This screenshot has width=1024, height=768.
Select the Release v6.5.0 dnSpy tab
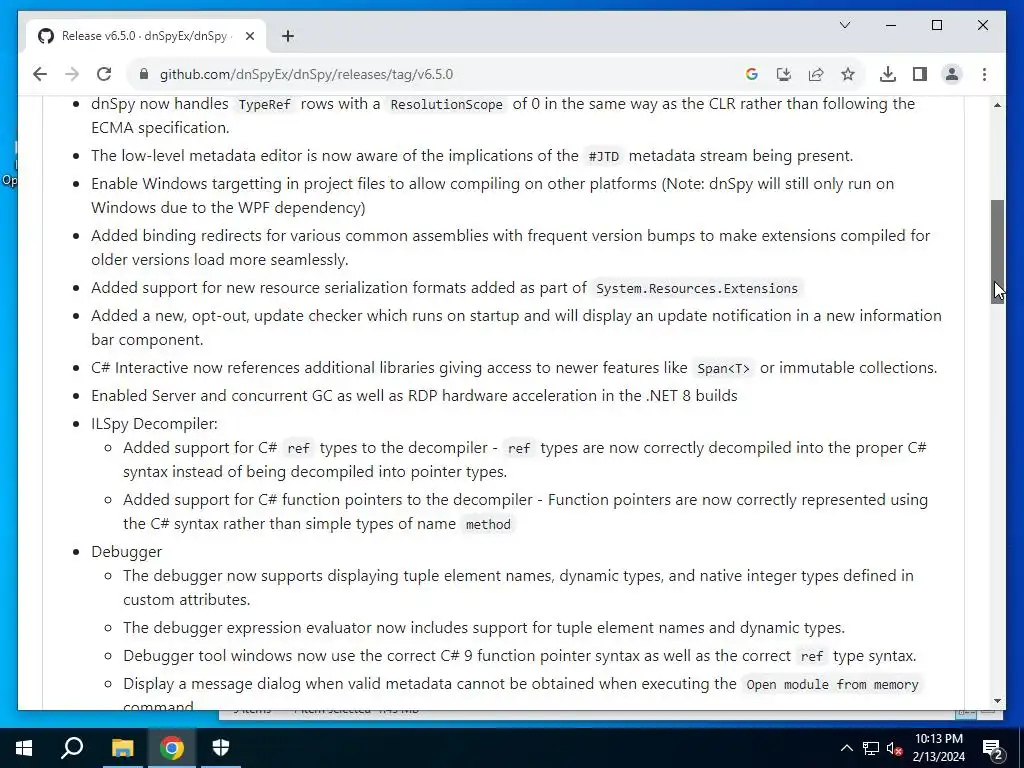[x=144, y=37]
